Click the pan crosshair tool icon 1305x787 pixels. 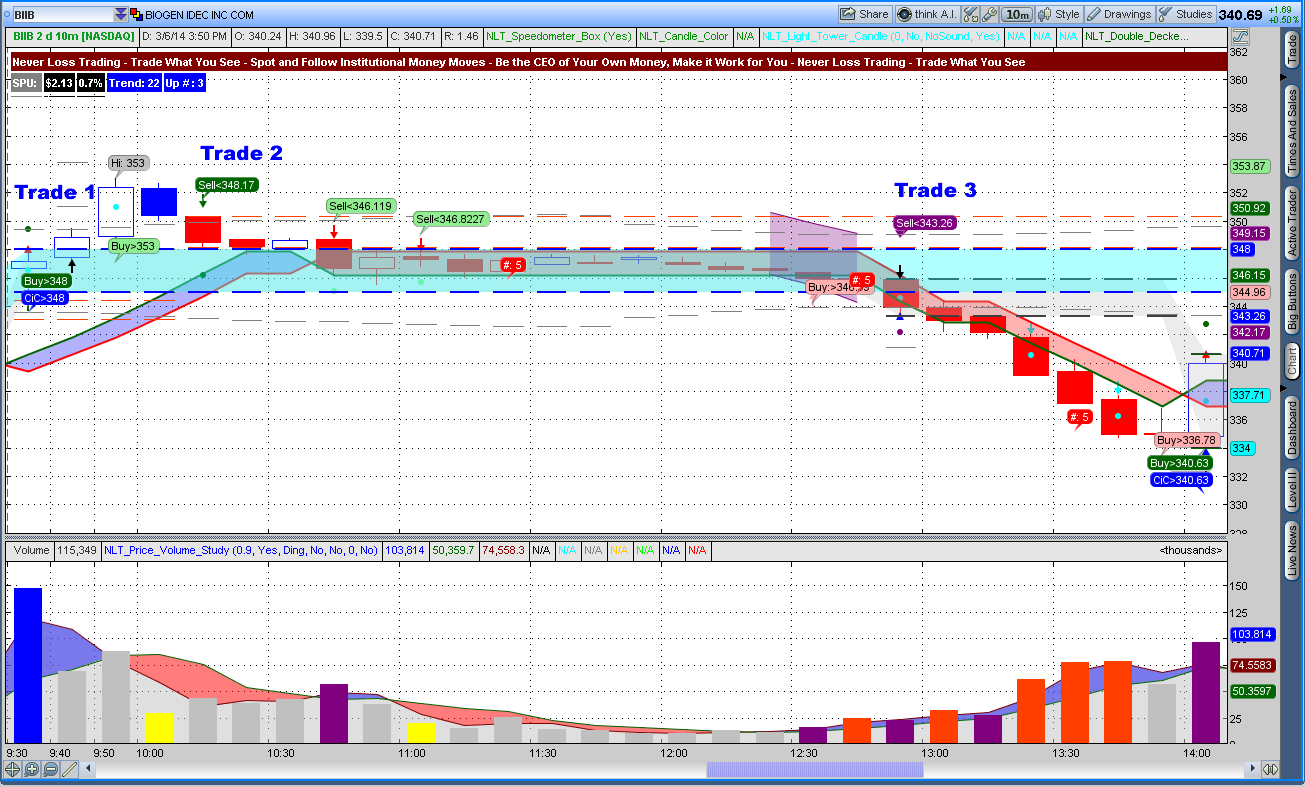tap(13, 769)
